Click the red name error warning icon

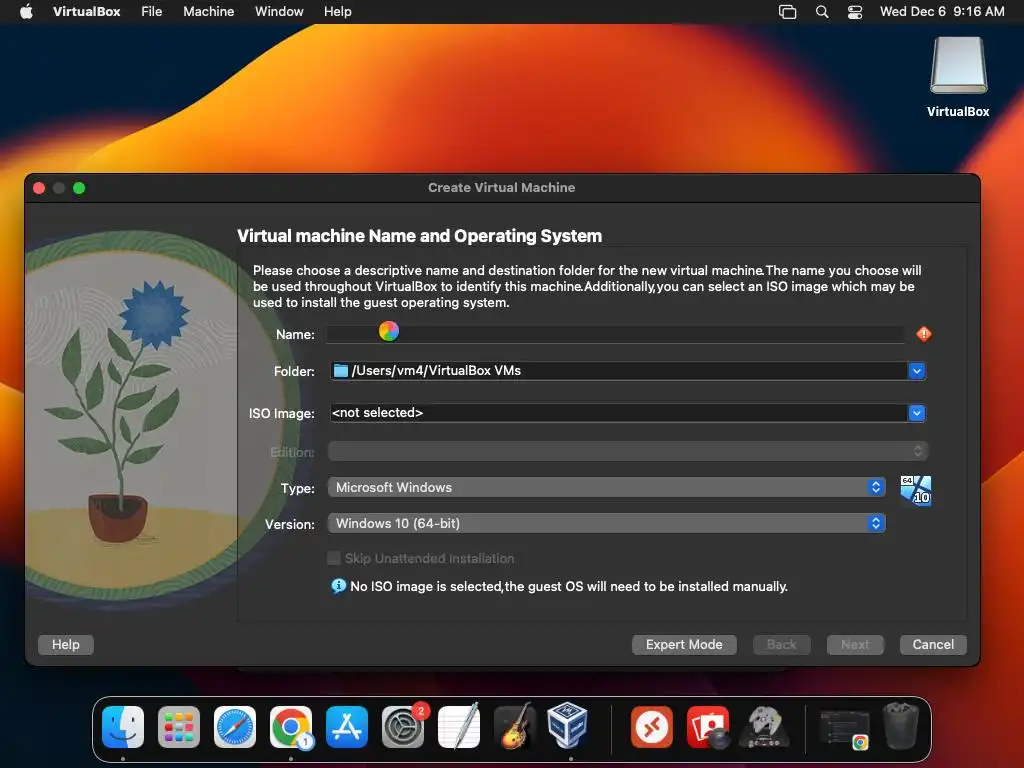click(923, 334)
